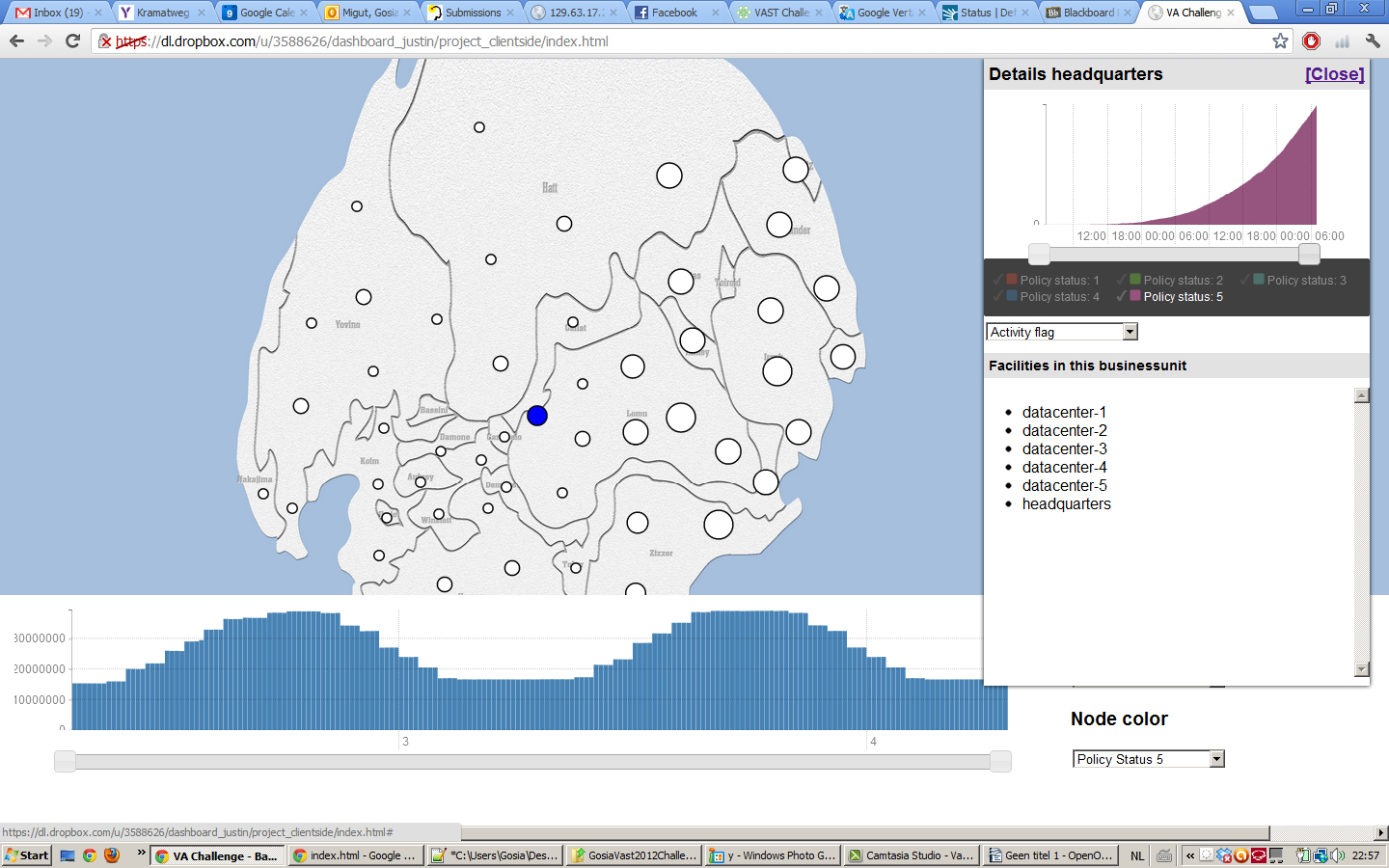
Task: Click left handle of details chart slider
Action: point(1039,254)
